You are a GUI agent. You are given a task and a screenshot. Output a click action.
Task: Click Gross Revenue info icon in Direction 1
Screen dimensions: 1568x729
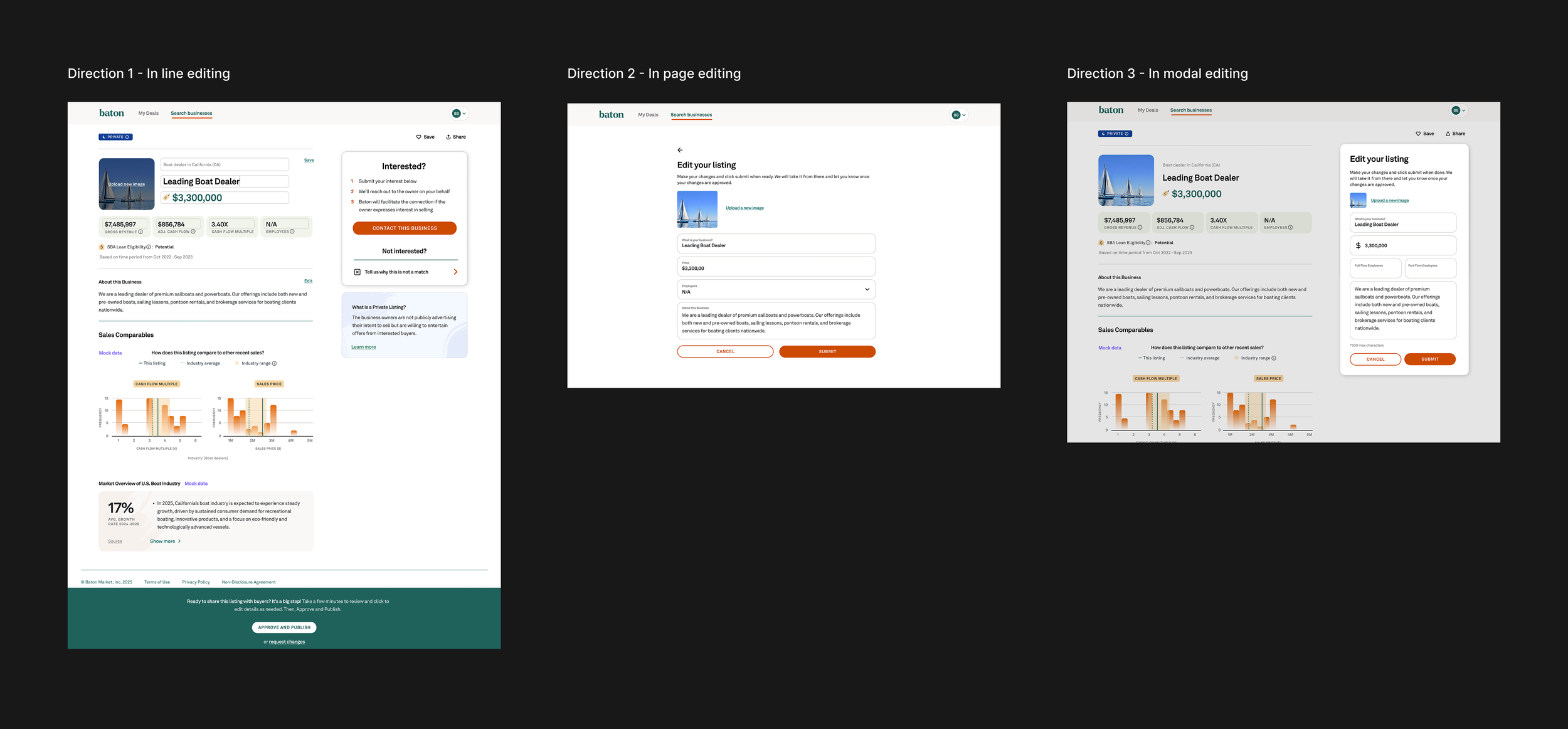click(140, 231)
